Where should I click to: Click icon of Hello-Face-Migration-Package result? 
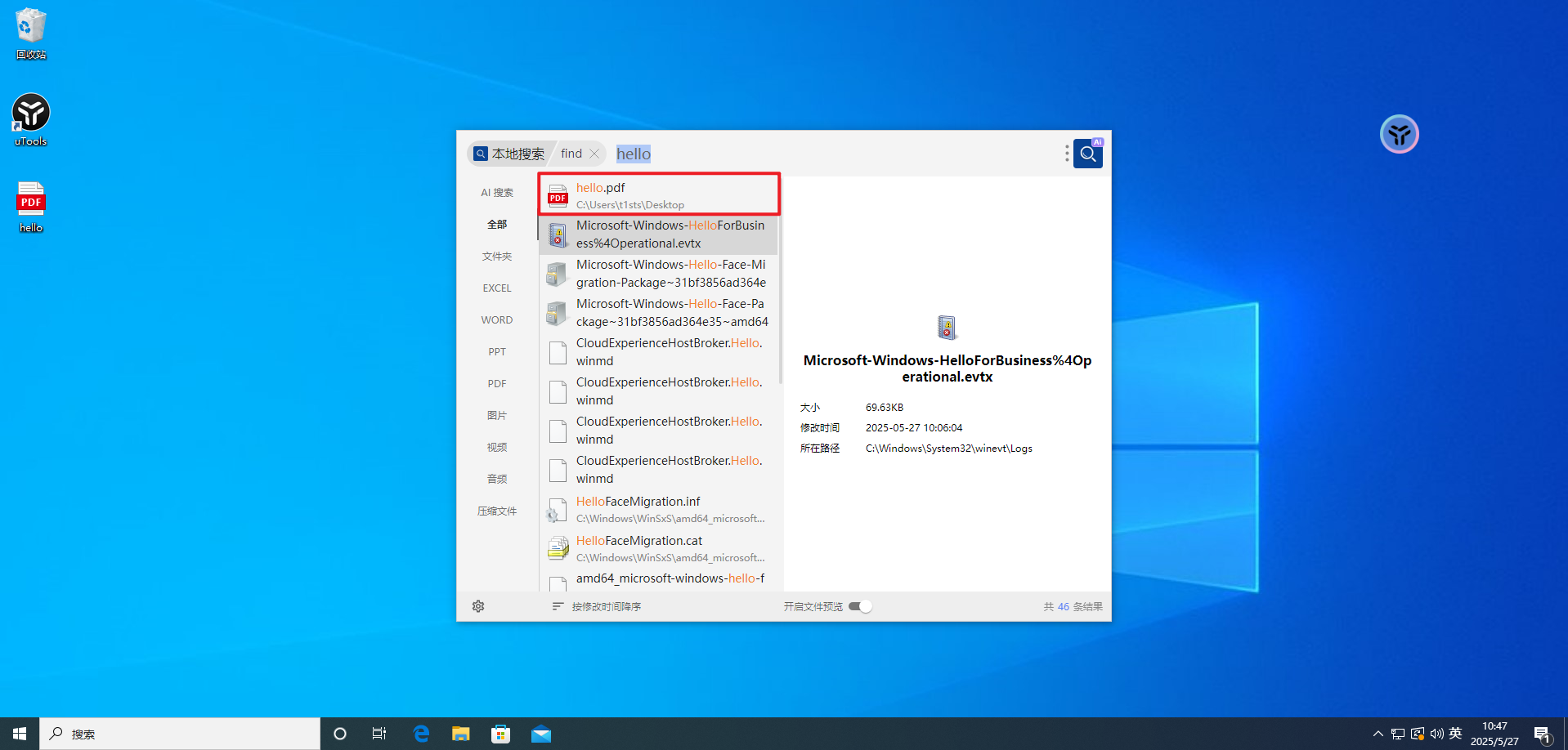pyautogui.click(x=557, y=274)
